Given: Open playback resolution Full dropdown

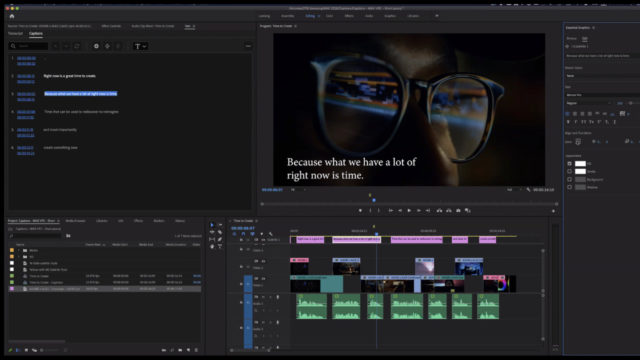Looking at the screenshot, I should [513, 190].
